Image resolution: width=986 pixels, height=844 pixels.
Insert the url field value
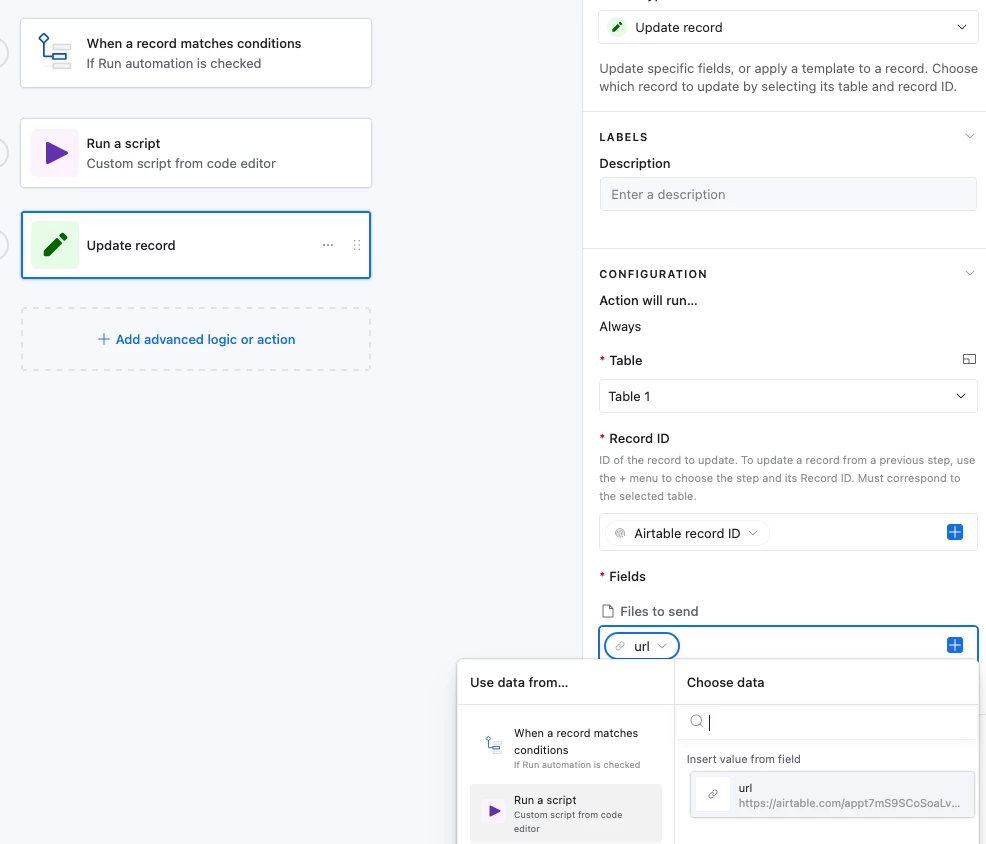832,795
